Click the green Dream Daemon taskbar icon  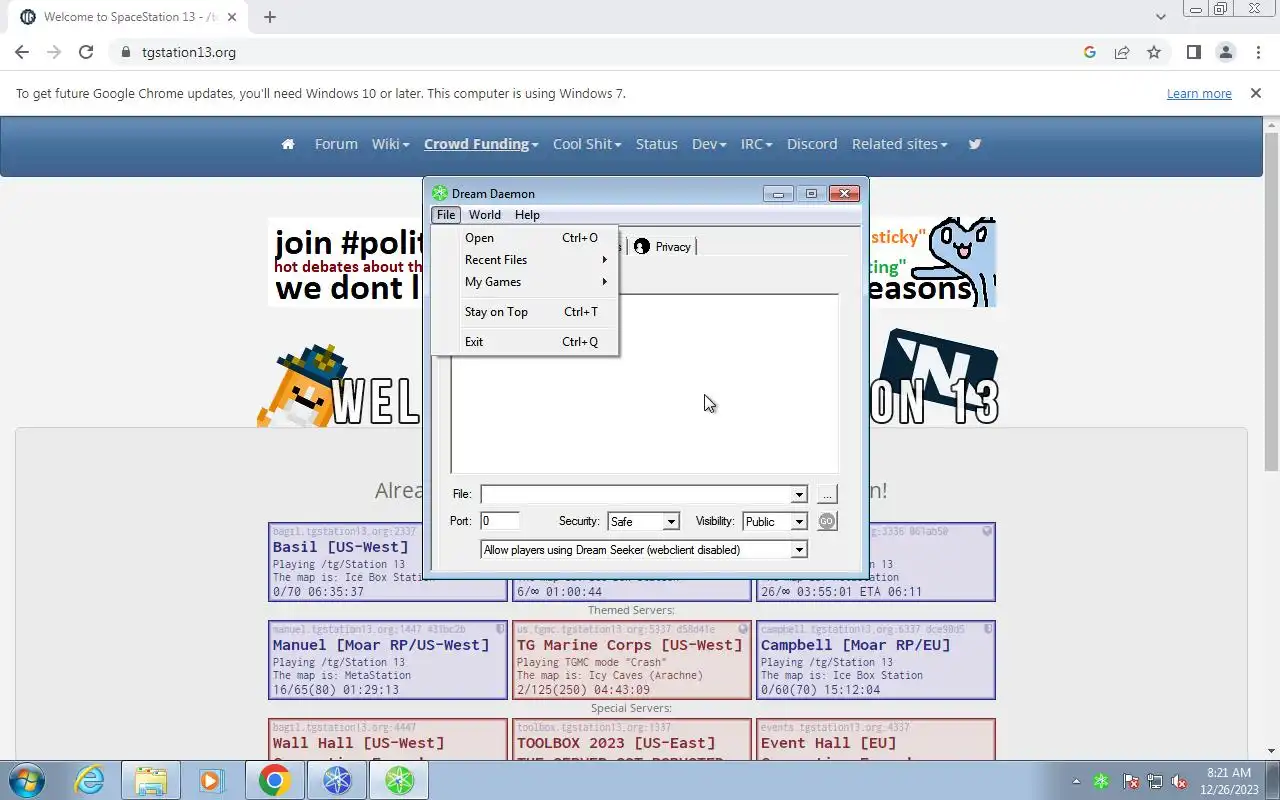coord(399,780)
